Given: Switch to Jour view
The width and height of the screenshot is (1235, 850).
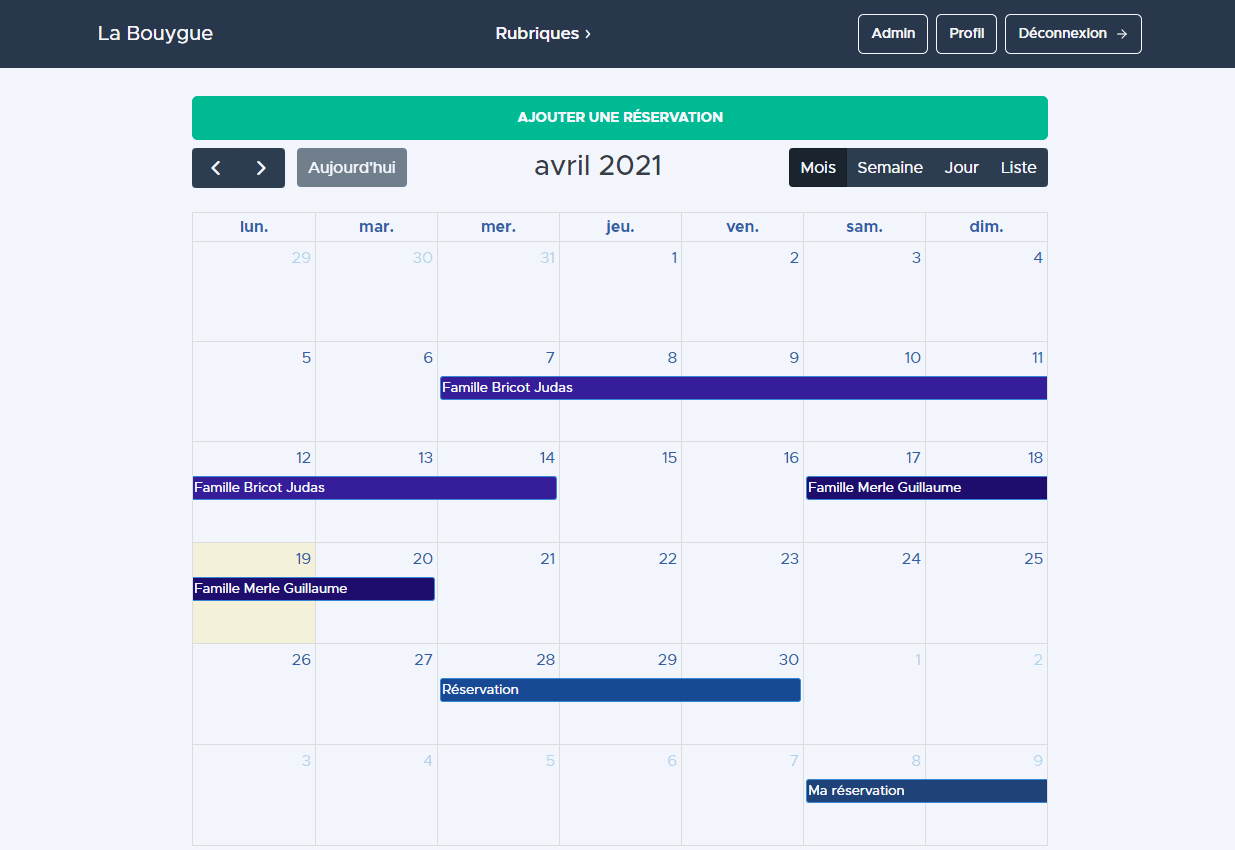Looking at the screenshot, I should [961, 168].
